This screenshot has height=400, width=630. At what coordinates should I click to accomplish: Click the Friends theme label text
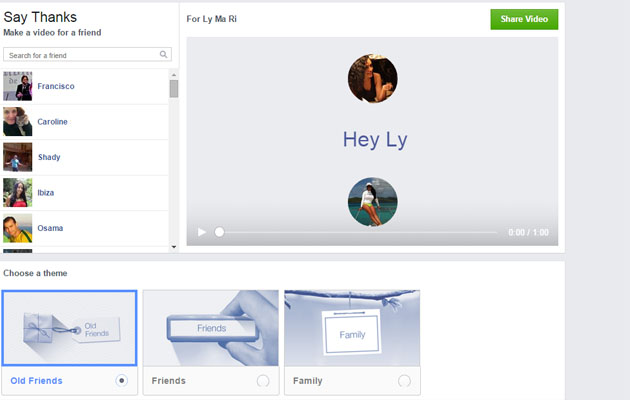click(169, 381)
